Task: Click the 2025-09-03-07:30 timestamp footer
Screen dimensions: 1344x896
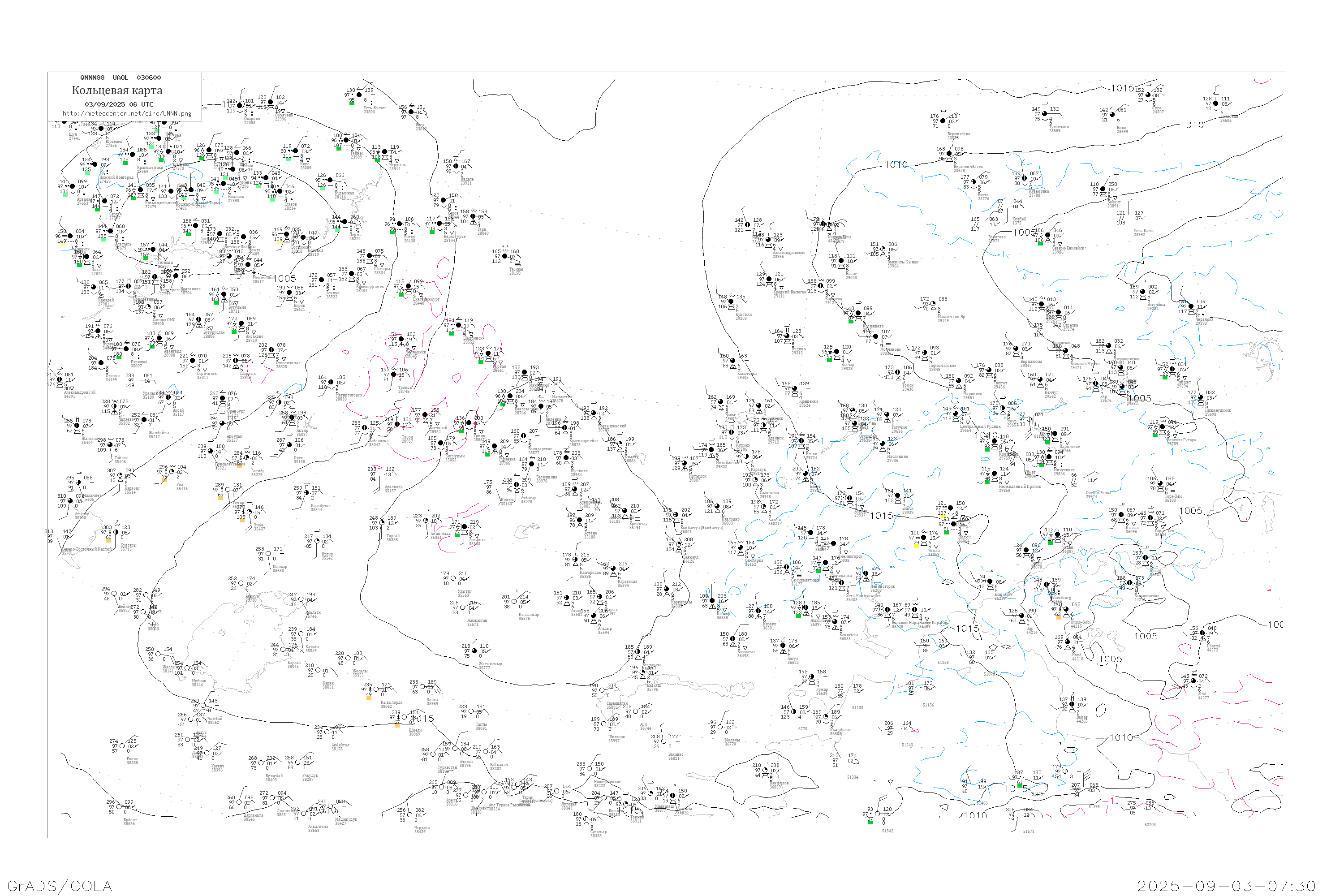Action: pyautogui.click(x=1226, y=886)
